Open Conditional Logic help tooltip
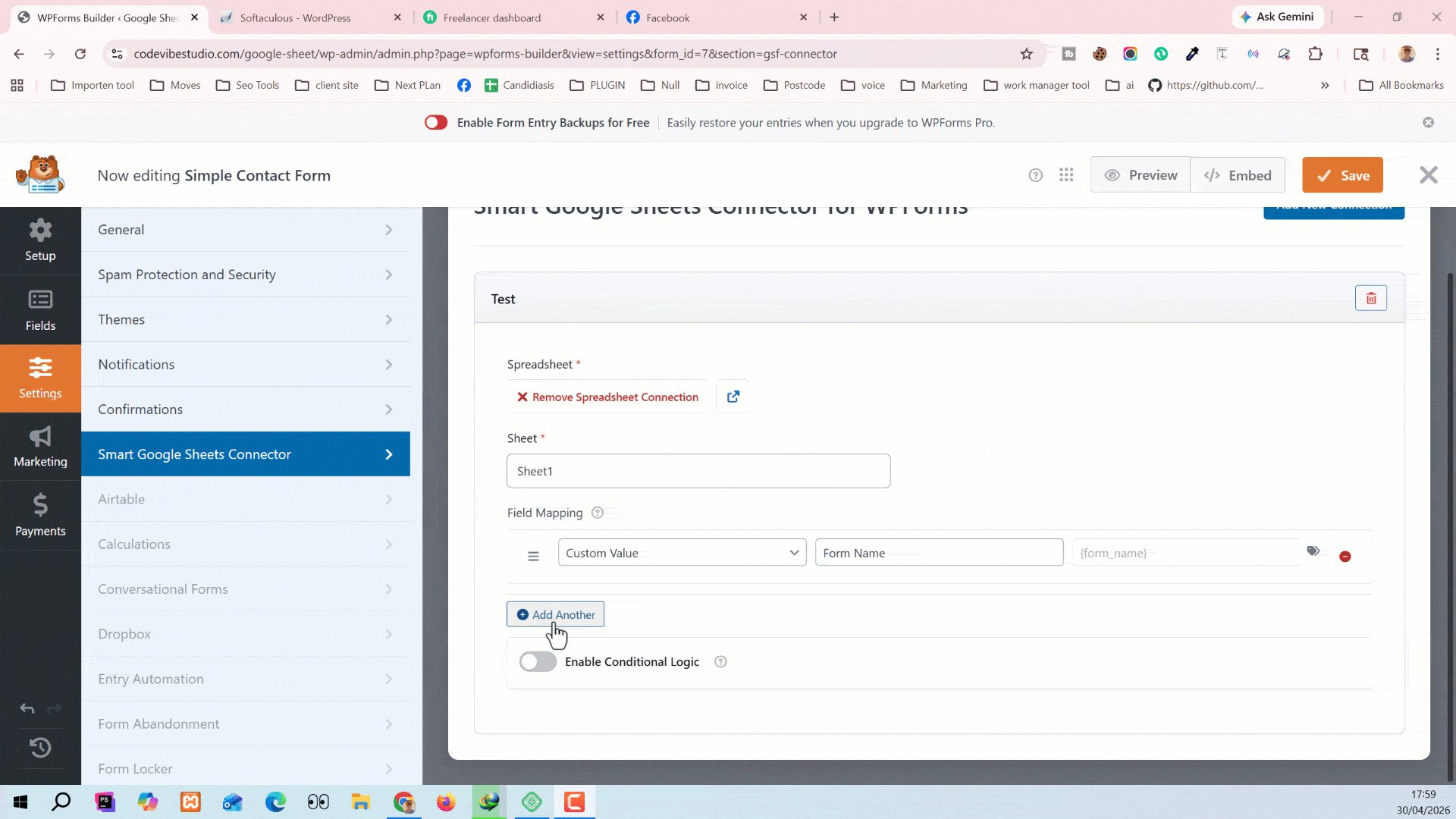This screenshot has height=819, width=1456. (721, 662)
